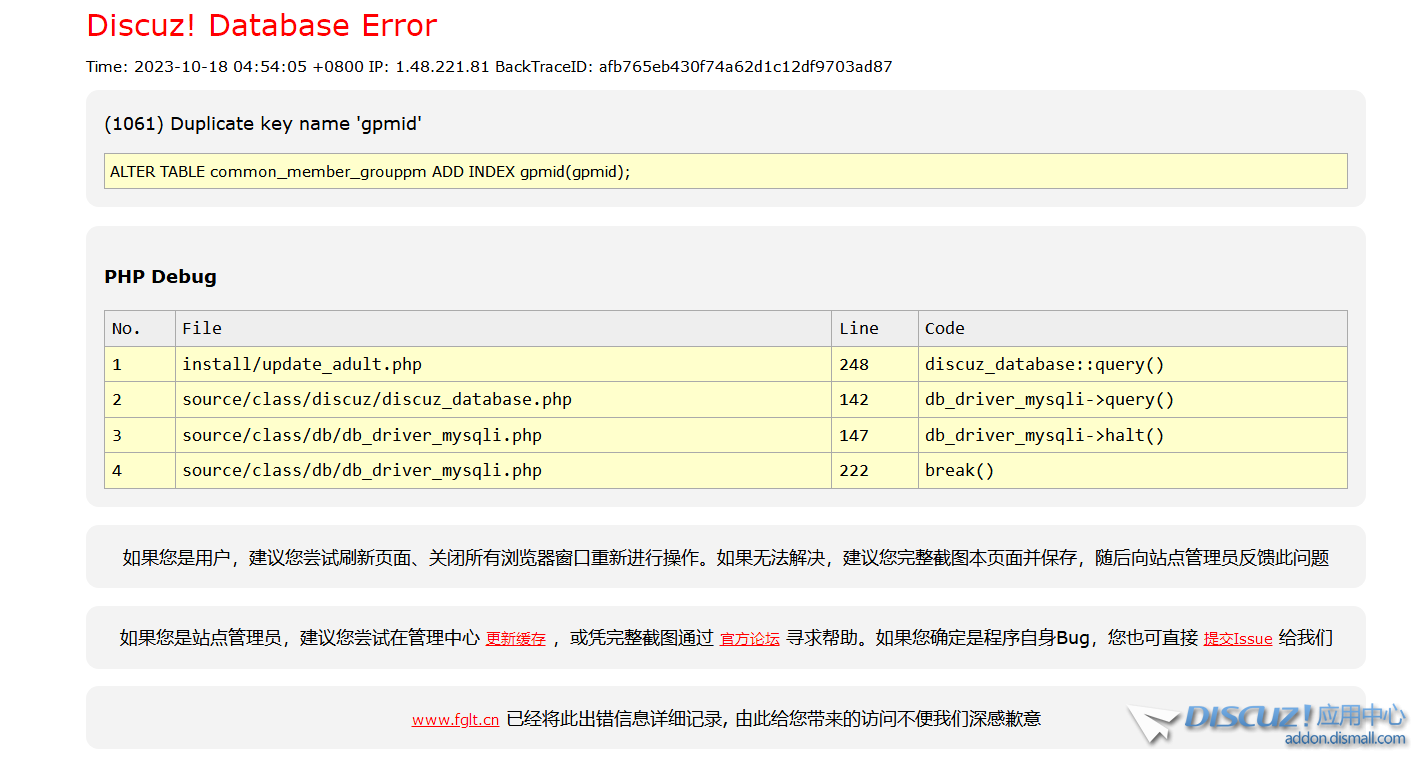
Task: Click the Discuz! Database Error heading
Action: 262,26
